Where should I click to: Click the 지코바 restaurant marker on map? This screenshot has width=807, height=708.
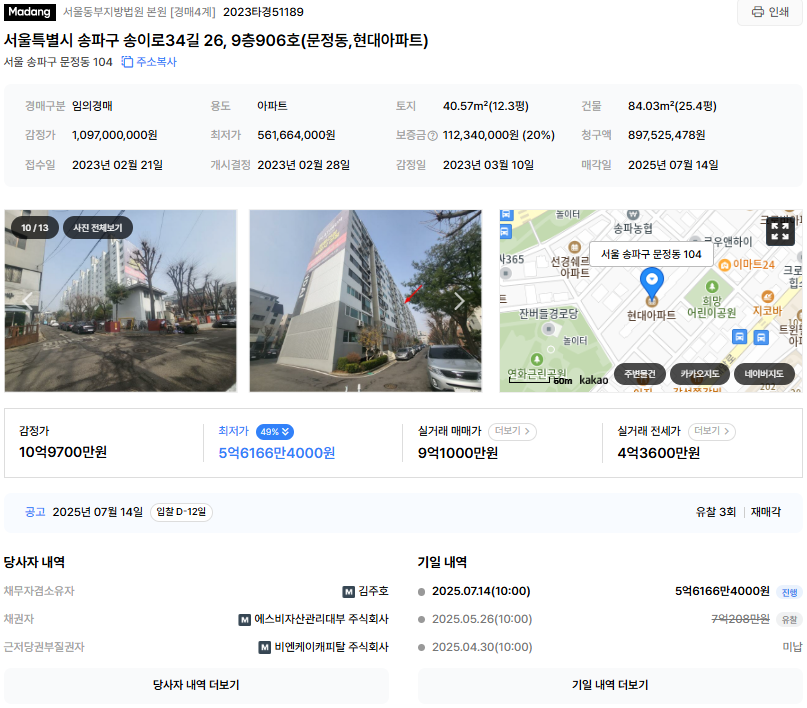point(767,304)
